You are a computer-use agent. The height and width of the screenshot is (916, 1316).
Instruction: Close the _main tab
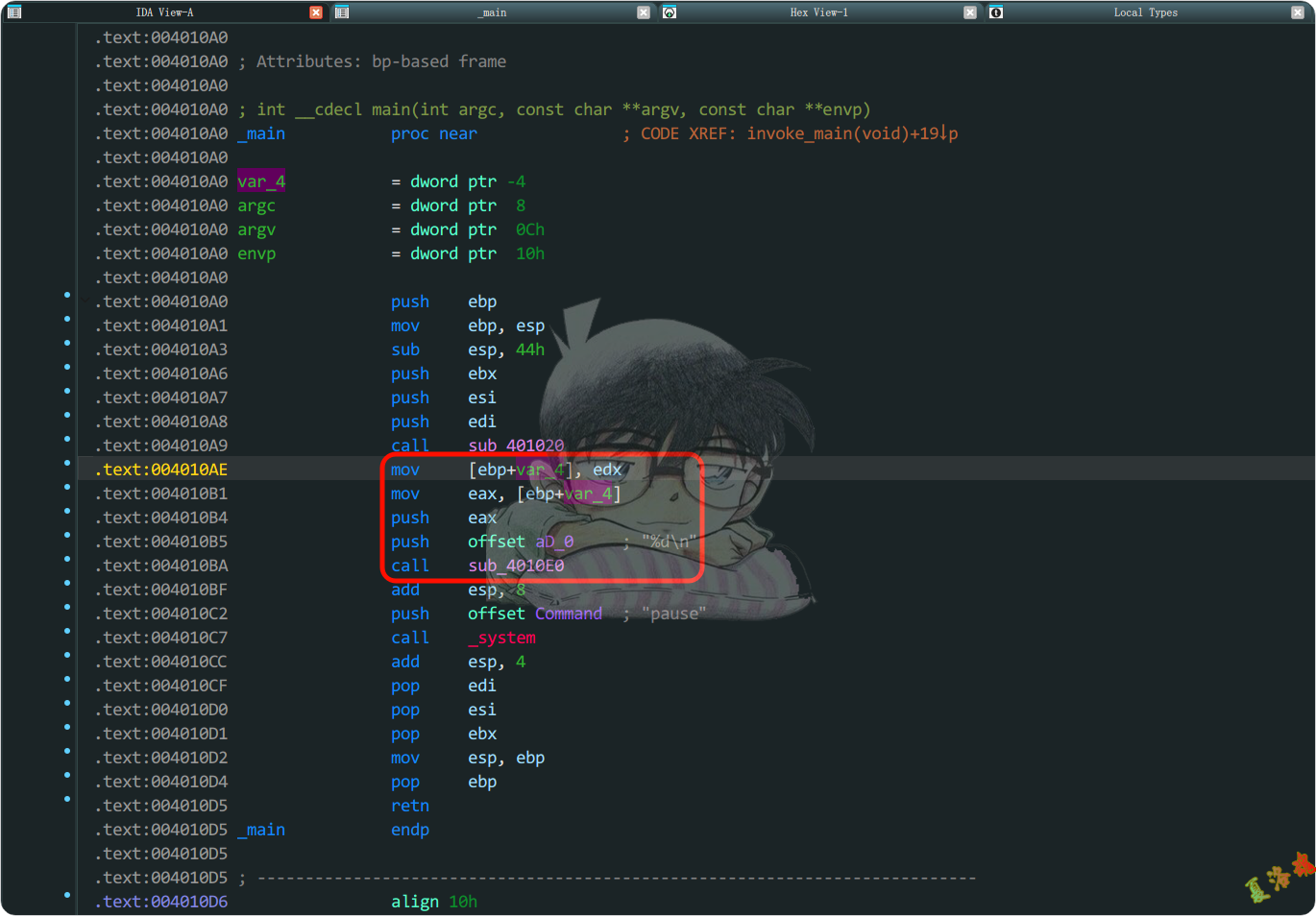pos(644,12)
